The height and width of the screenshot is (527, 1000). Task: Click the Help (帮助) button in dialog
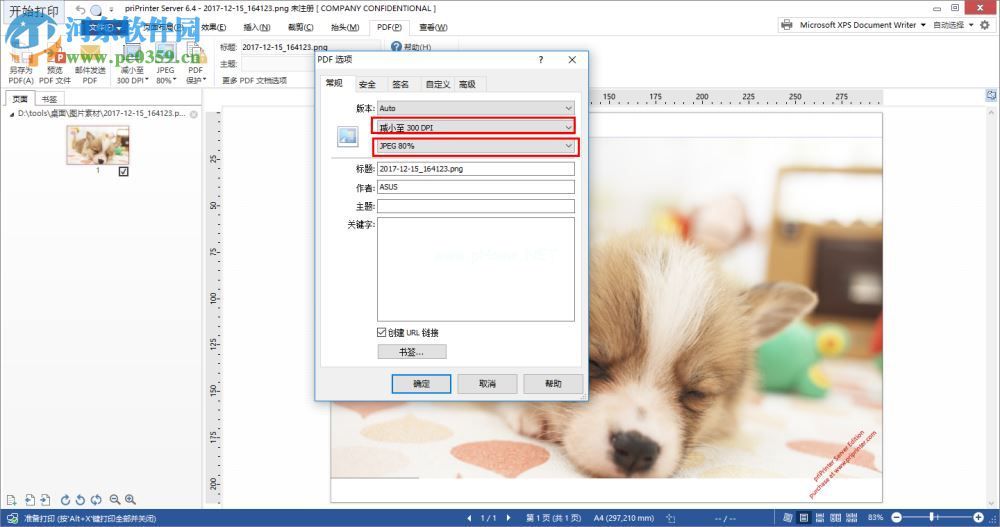[x=553, y=383]
